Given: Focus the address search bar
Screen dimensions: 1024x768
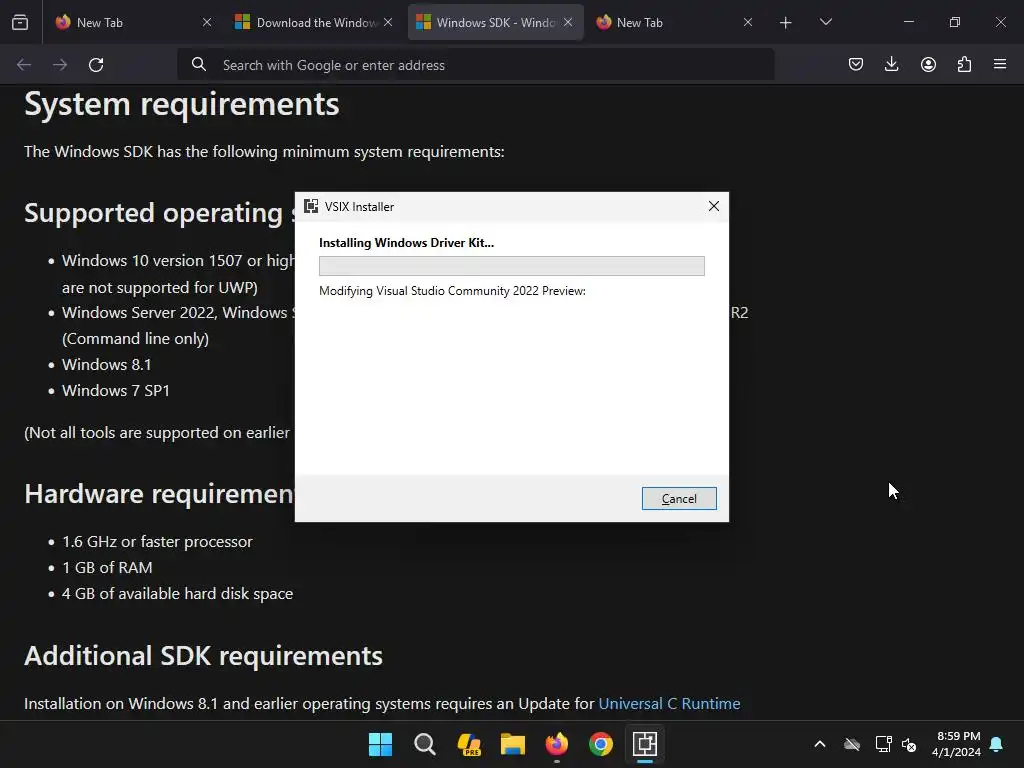Looking at the screenshot, I should (475, 65).
